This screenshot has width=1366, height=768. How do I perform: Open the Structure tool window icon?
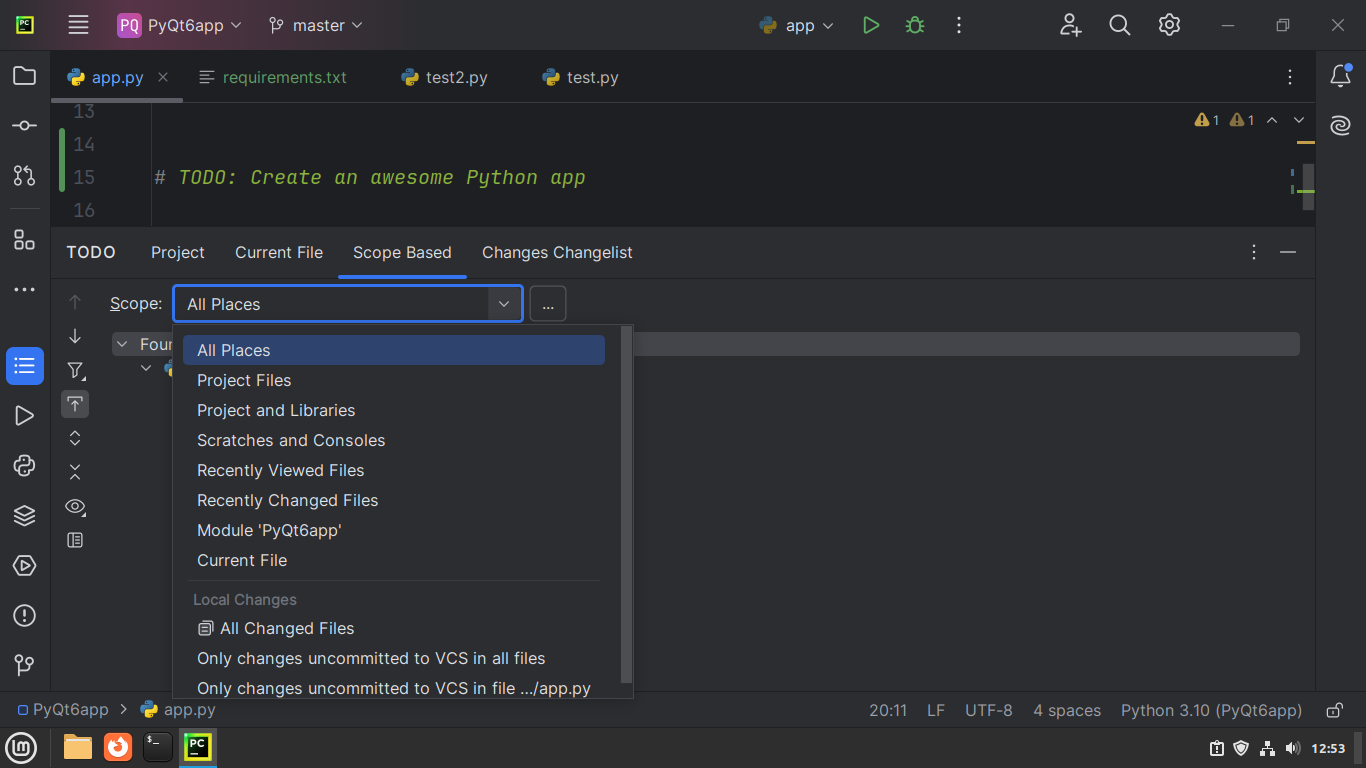(x=24, y=240)
